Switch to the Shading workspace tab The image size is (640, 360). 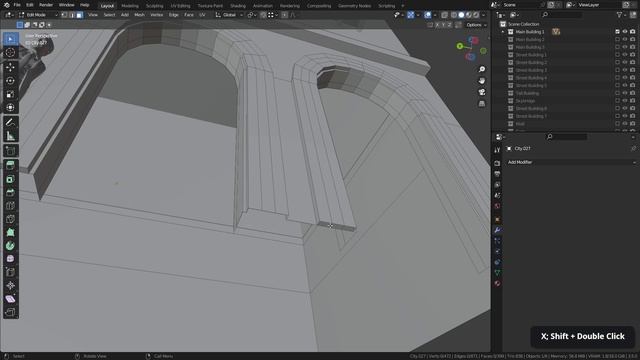tap(238, 6)
